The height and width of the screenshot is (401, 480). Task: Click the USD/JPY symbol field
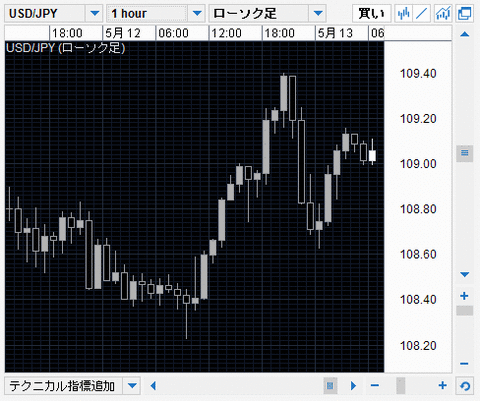[x=45, y=13]
